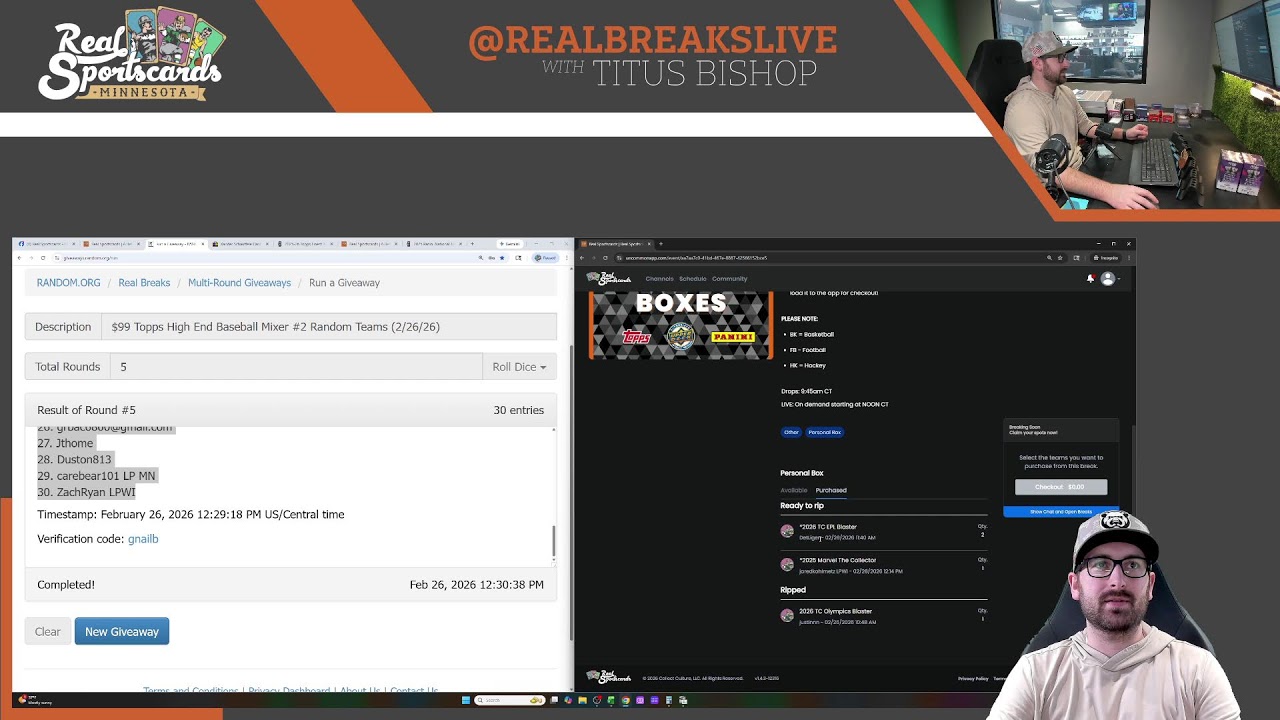
Task: Avatar beside 2025 Marvel The Collector
Action: tap(787, 565)
